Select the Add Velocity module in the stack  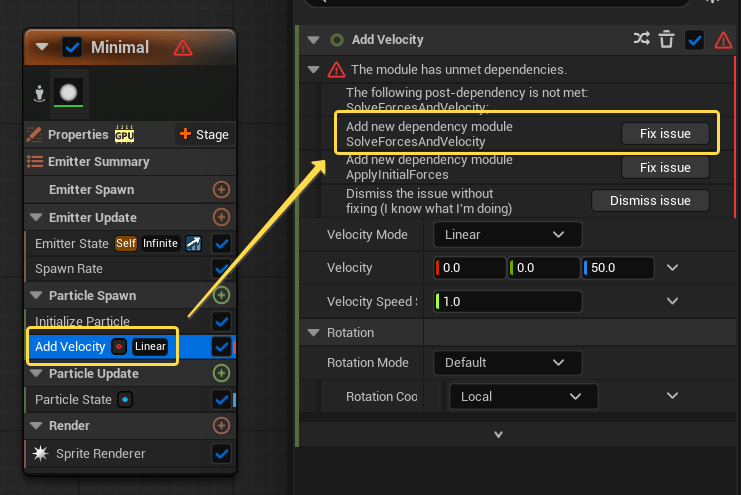(70, 347)
